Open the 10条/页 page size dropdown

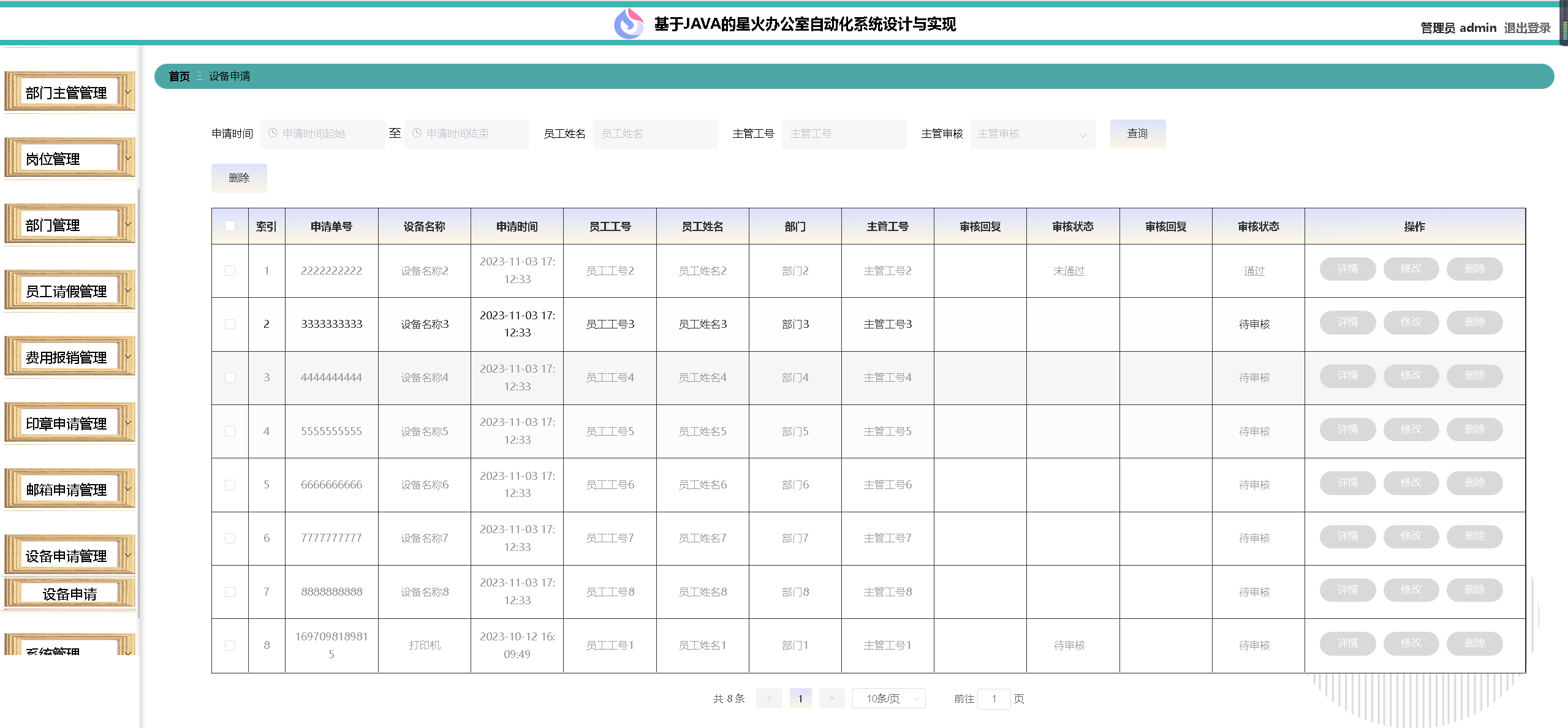pos(888,699)
